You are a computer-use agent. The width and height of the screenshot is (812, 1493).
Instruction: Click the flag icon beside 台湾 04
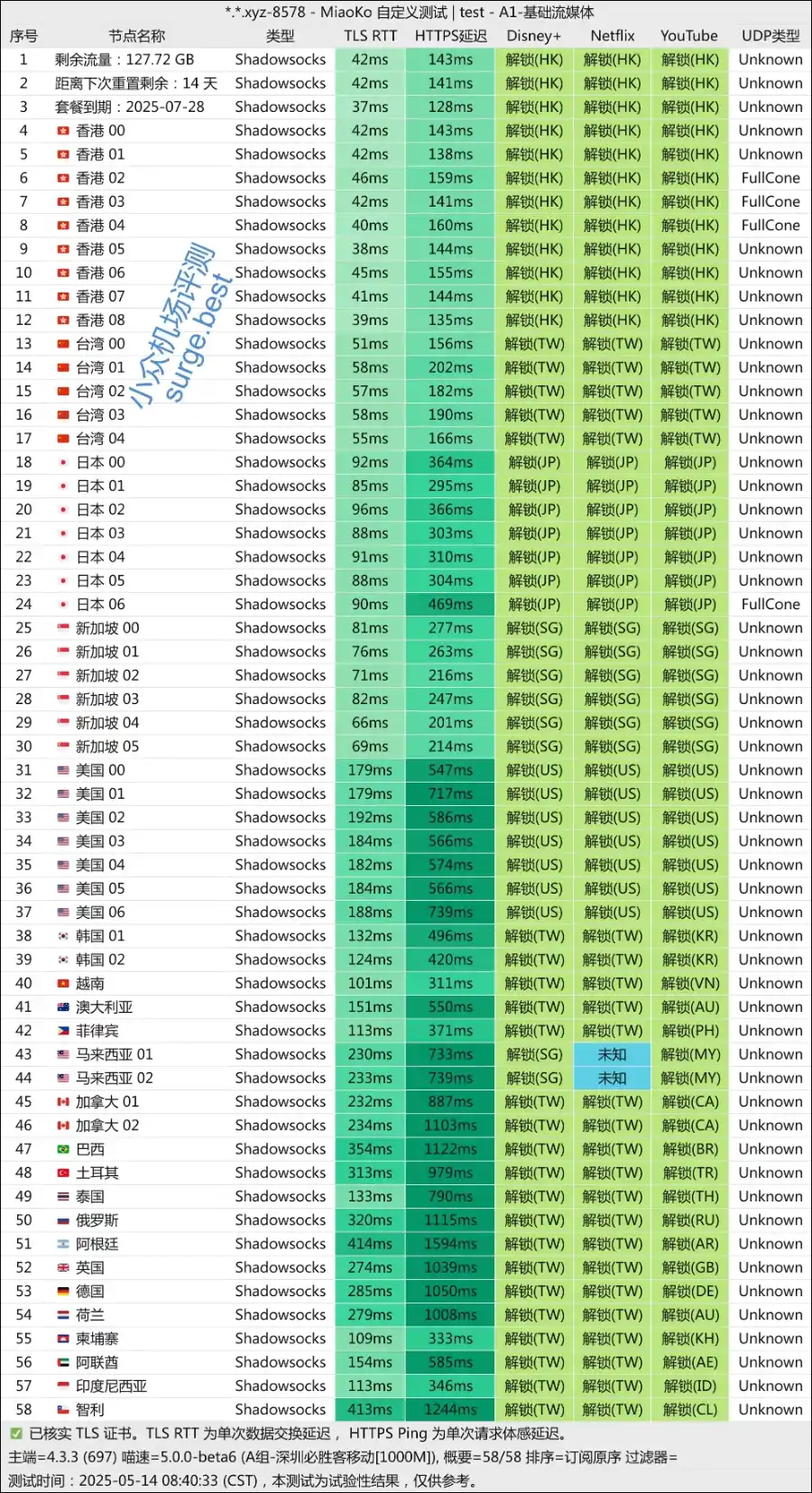point(63,439)
